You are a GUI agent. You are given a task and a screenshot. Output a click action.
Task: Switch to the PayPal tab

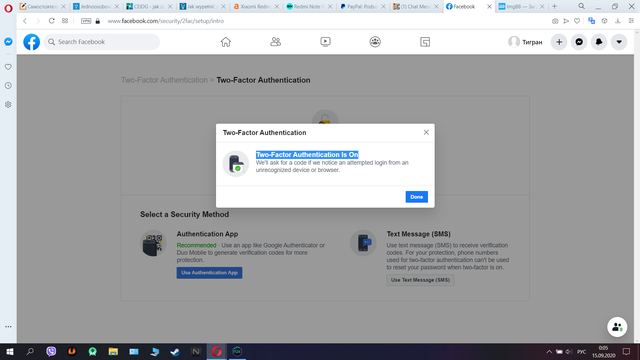point(363,7)
